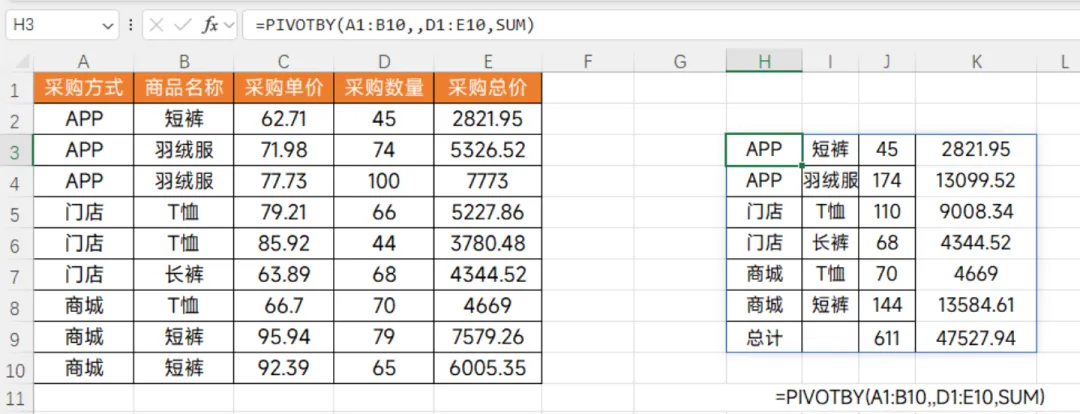This screenshot has height=414, width=1080.
Task: Click pivot result cell 13099.52
Action: [976, 181]
